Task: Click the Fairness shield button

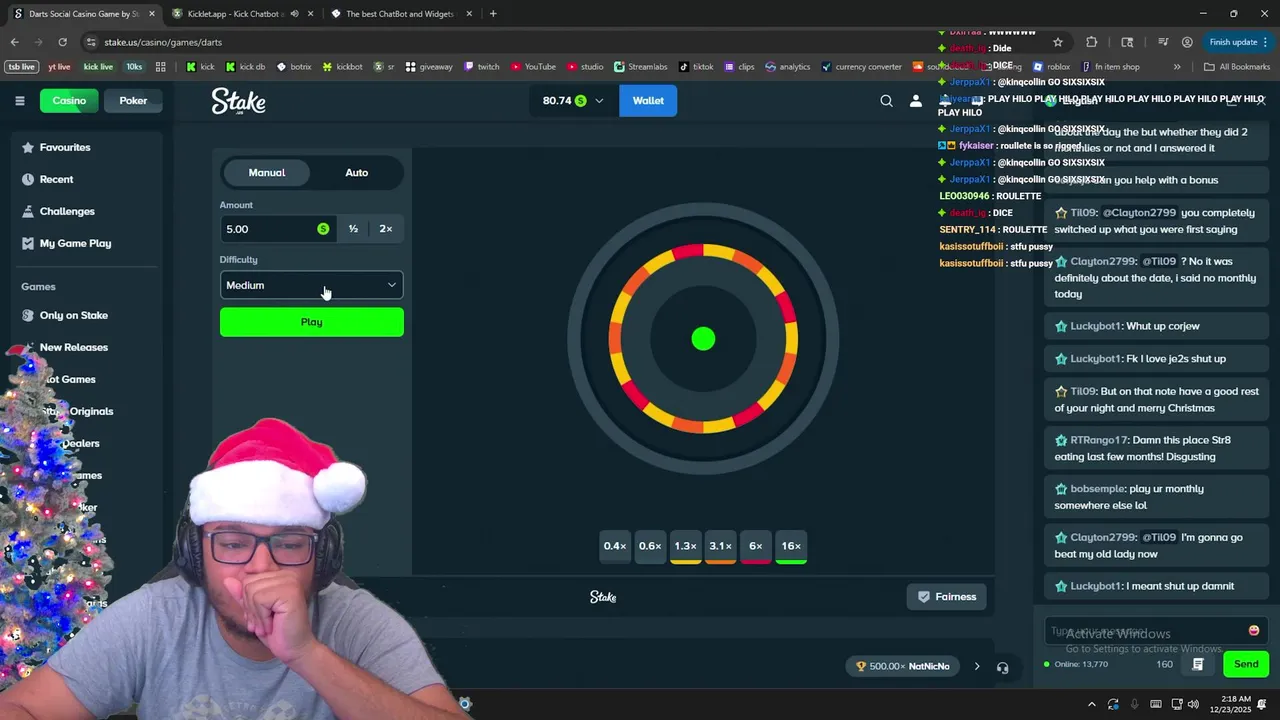Action: tap(946, 597)
